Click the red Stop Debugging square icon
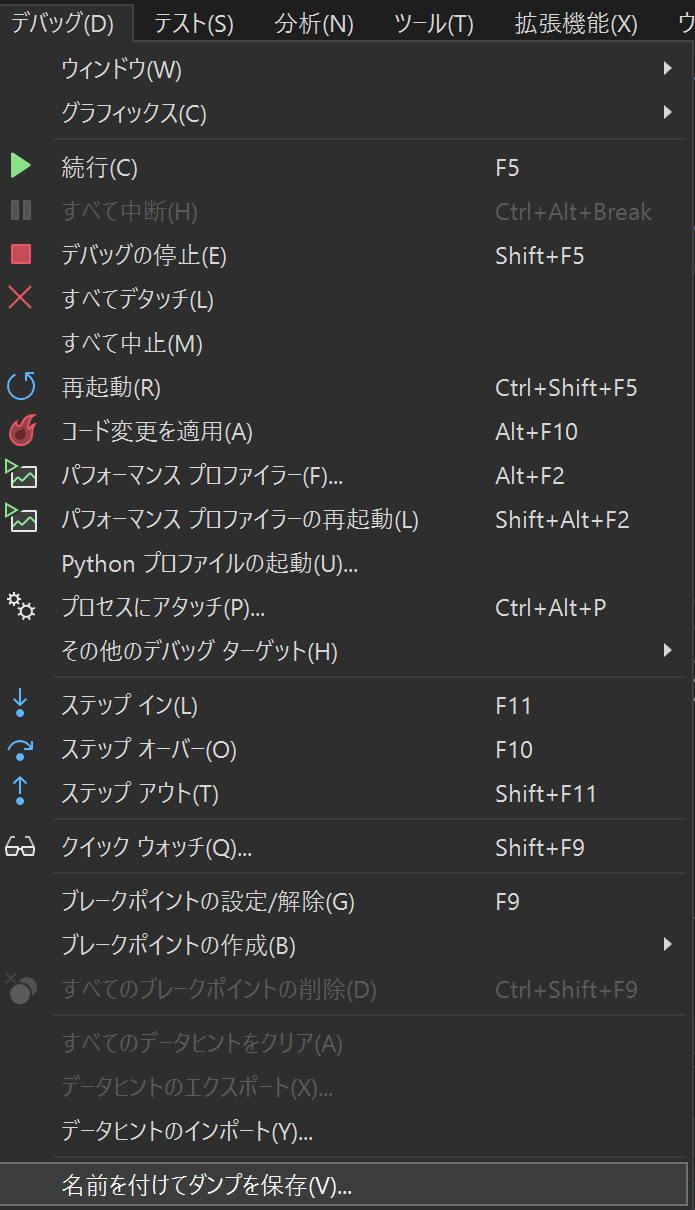Viewport: 695px width, 1210px height. click(21, 255)
